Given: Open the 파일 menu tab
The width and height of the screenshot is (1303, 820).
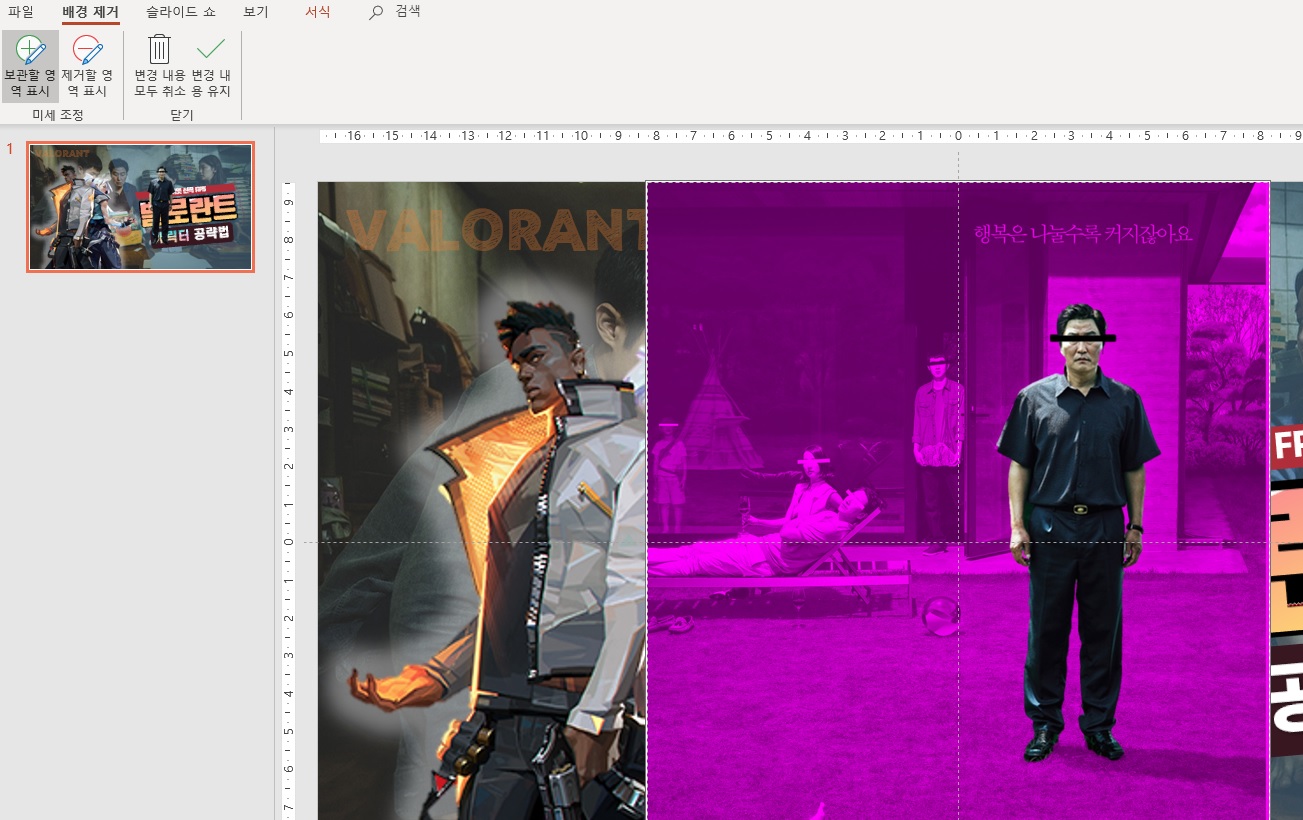Looking at the screenshot, I should pos(21,12).
